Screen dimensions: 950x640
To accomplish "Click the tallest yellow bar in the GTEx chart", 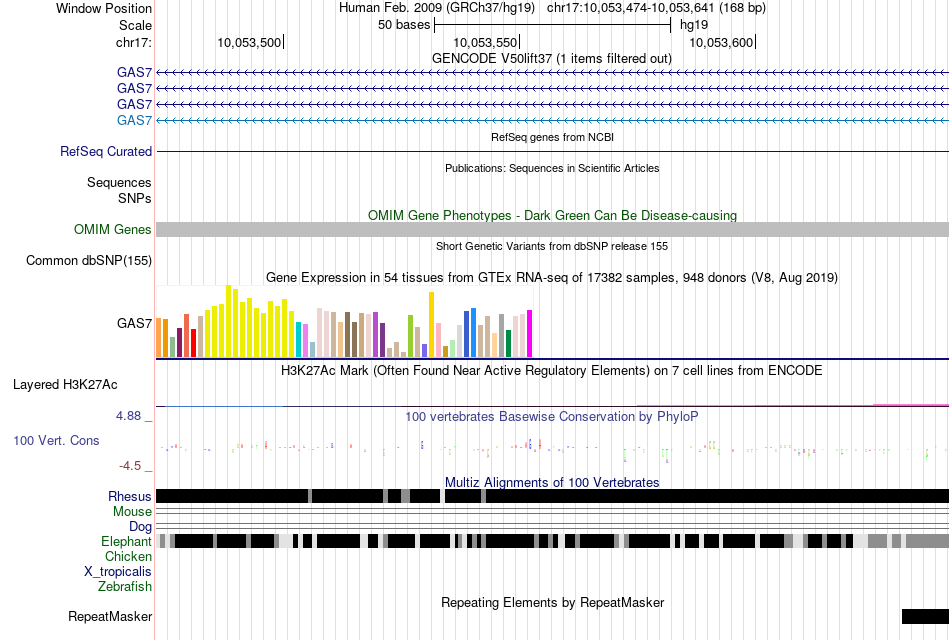I will pyautogui.click(x=228, y=321).
